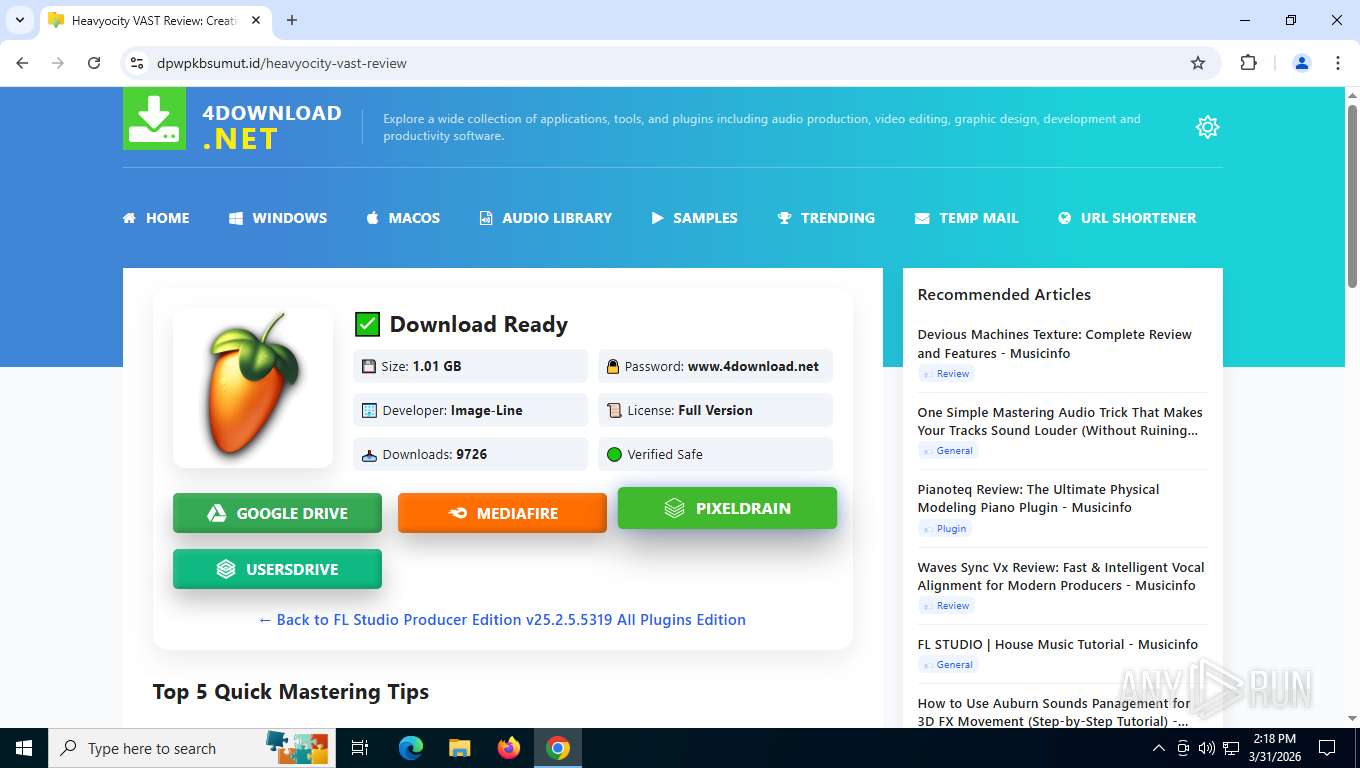Open the Windows Start menu
The width and height of the screenshot is (1360, 768).
pos(24,748)
